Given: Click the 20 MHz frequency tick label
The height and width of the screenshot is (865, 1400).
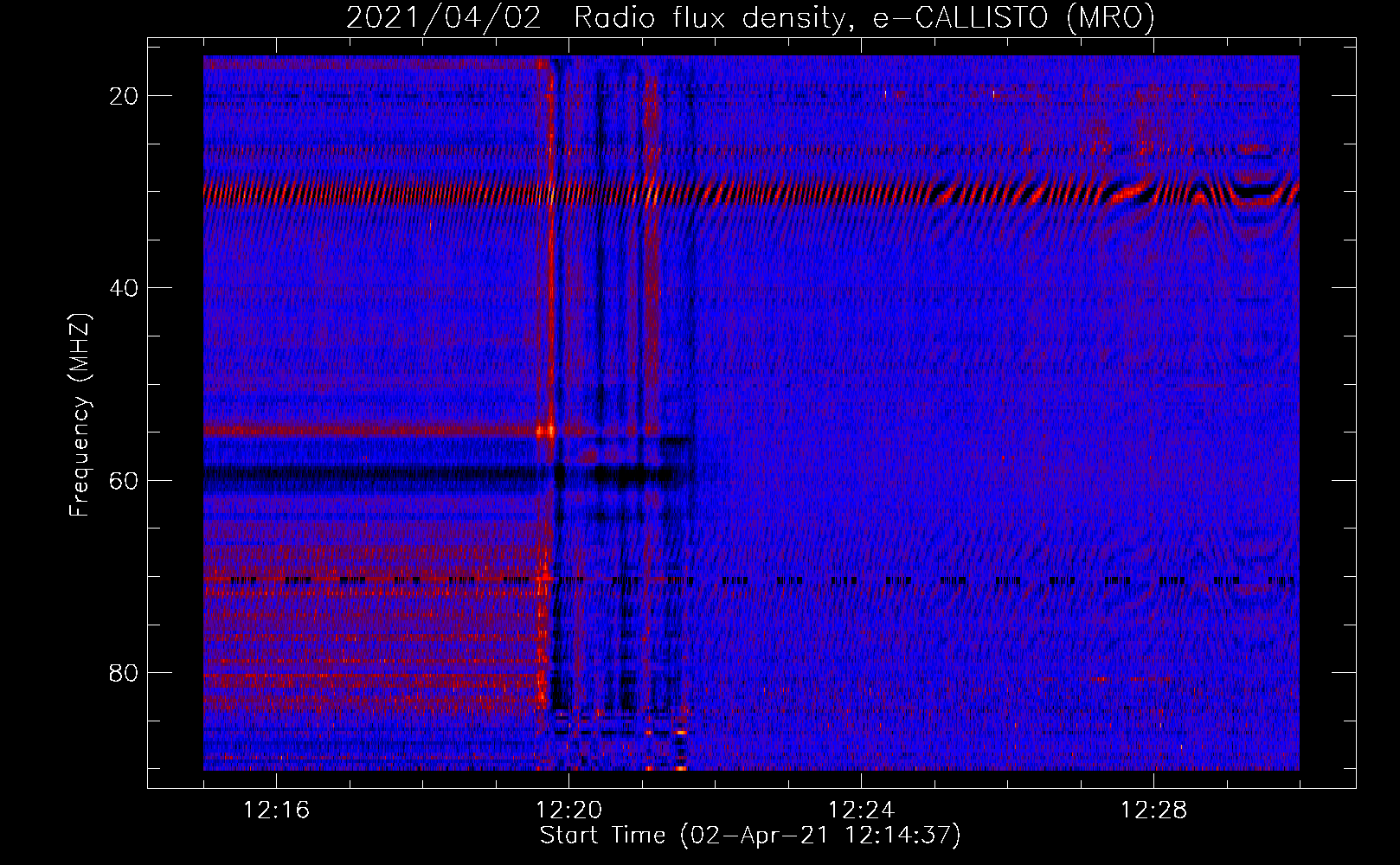Looking at the screenshot, I should pyautogui.click(x=124, y=96).
